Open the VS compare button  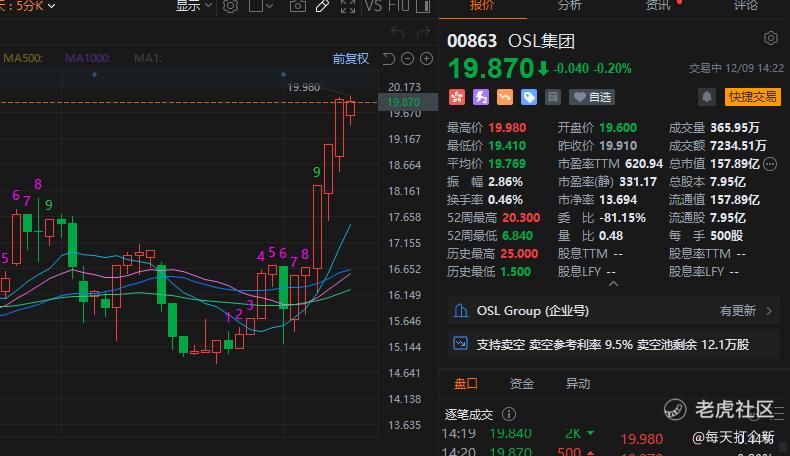373,6
